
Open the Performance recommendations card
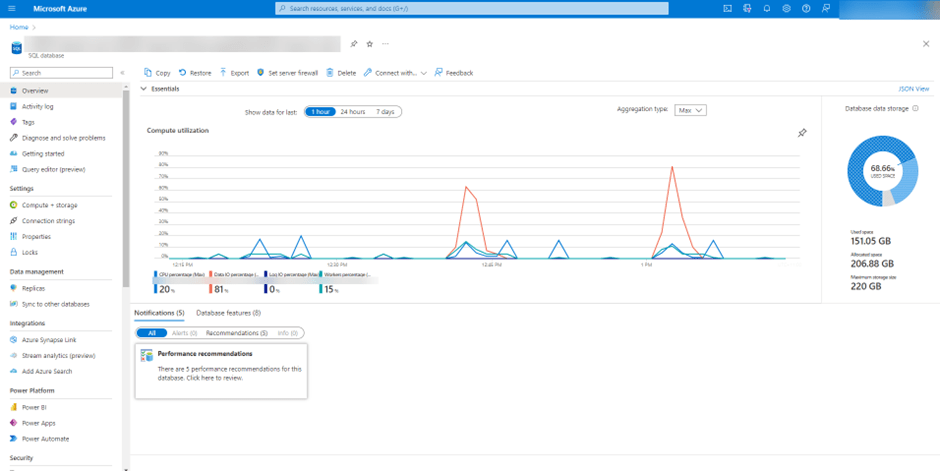tap(221, 371)
